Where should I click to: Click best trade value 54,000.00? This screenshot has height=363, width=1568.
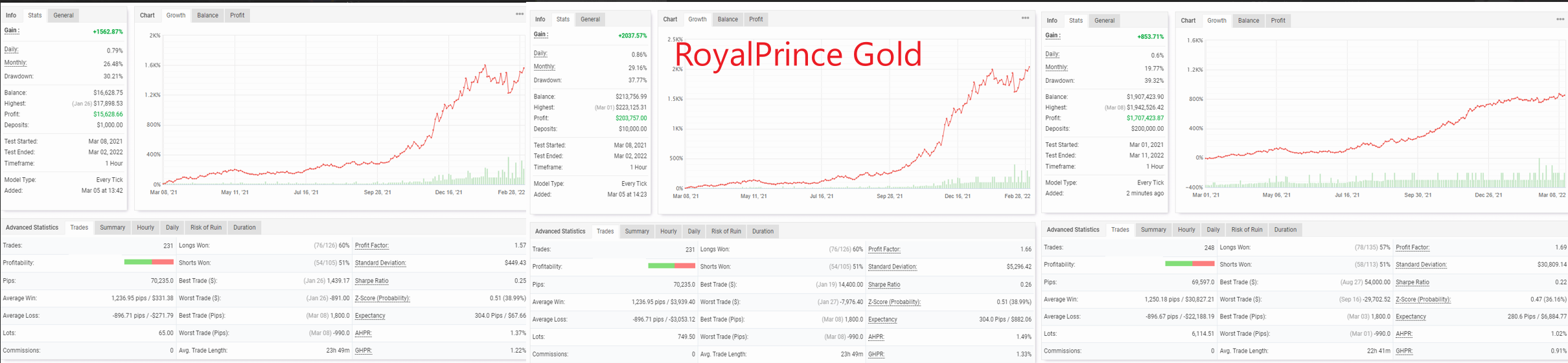[1375, 282]
